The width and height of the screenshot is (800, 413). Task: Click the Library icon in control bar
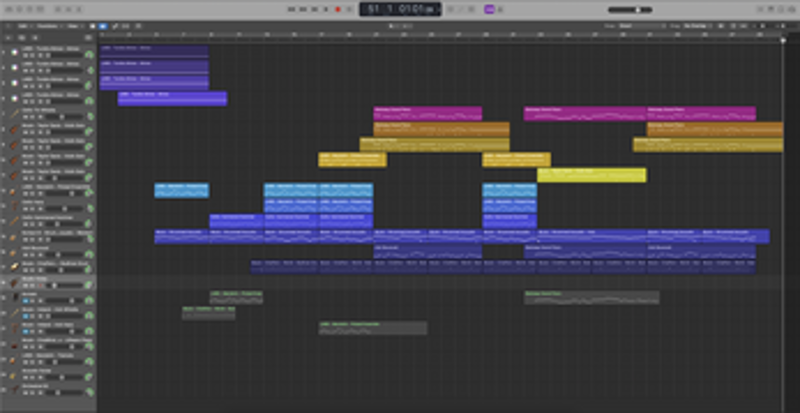tap(7, 9)
